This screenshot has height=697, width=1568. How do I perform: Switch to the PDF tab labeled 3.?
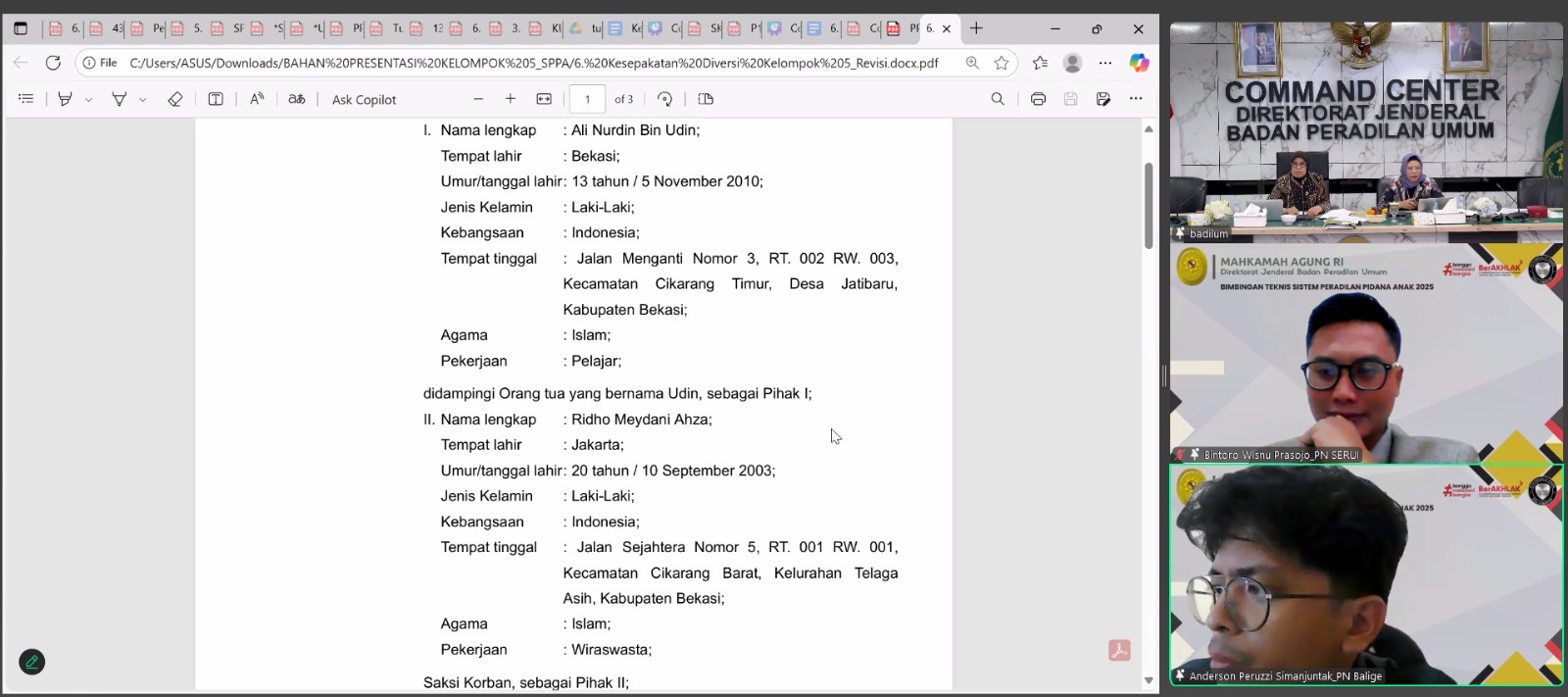[506, 28]
